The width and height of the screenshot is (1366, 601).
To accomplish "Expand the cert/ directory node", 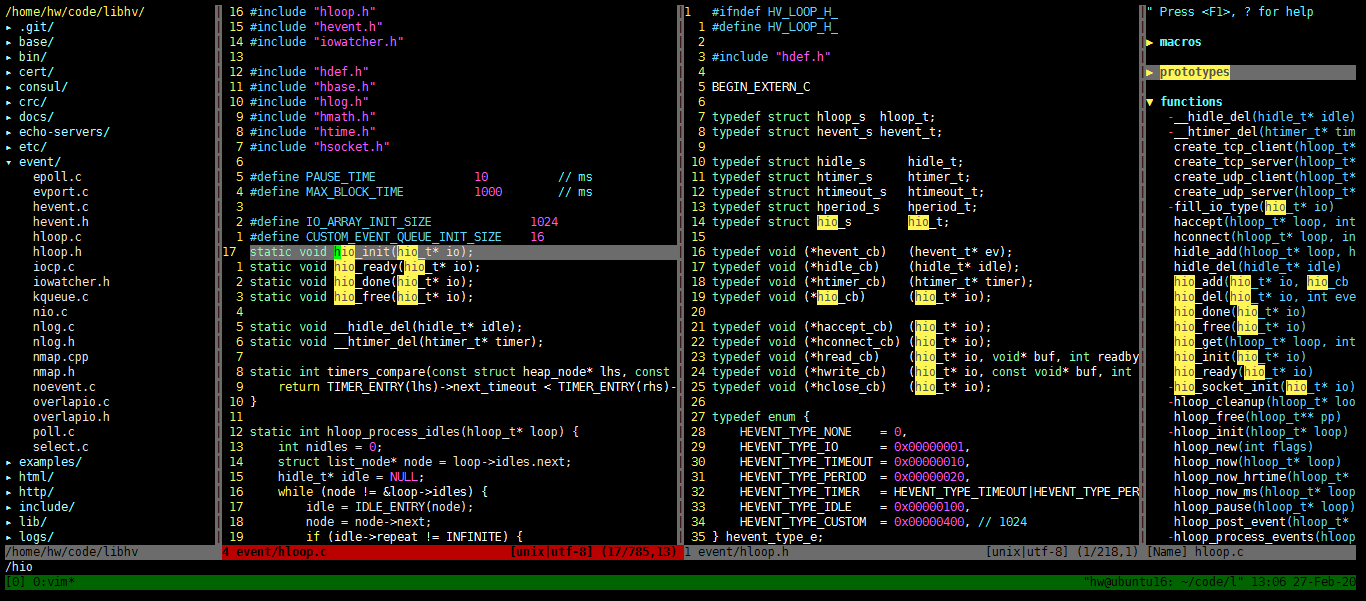I will pos(9,72).
